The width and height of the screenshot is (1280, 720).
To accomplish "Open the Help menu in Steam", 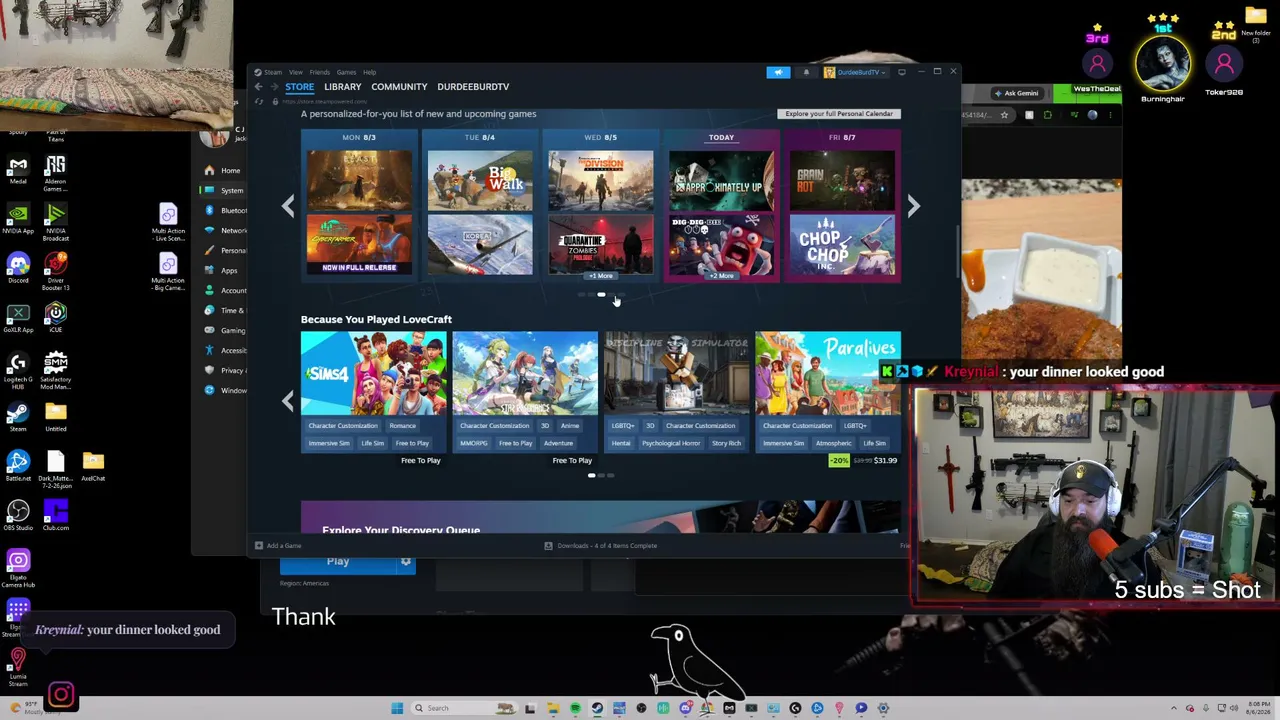I will [370, 72].
